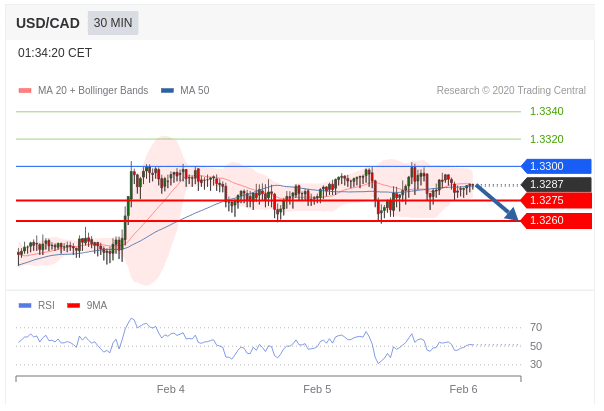Click the red 1.3275 support price tag

[556, 201]
